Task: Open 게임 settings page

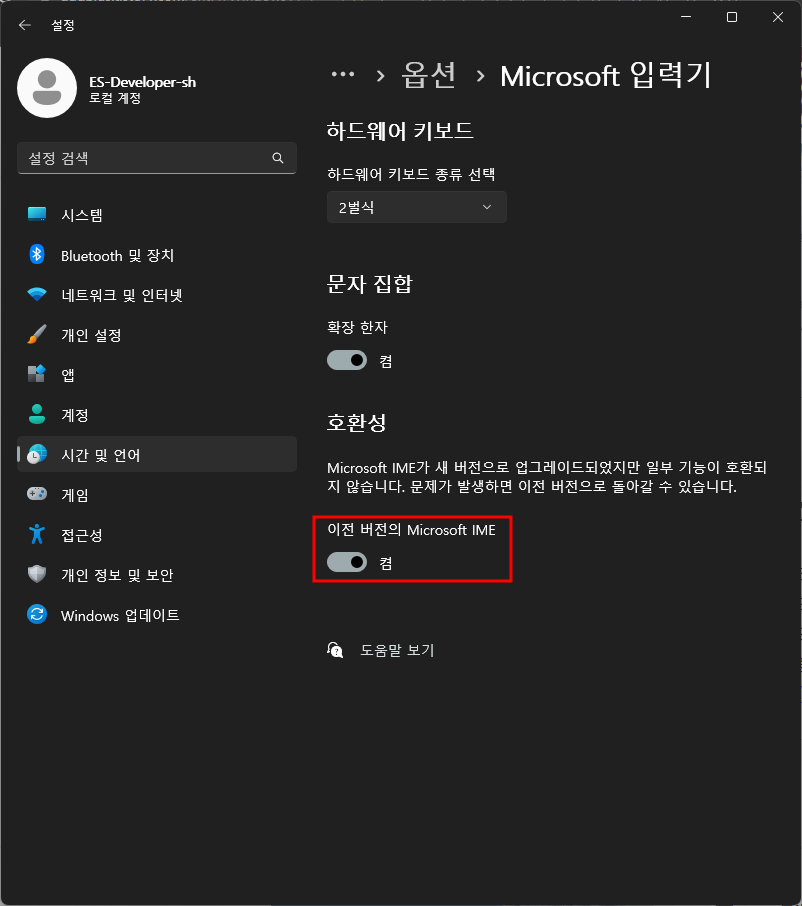Action: point(157,495)
